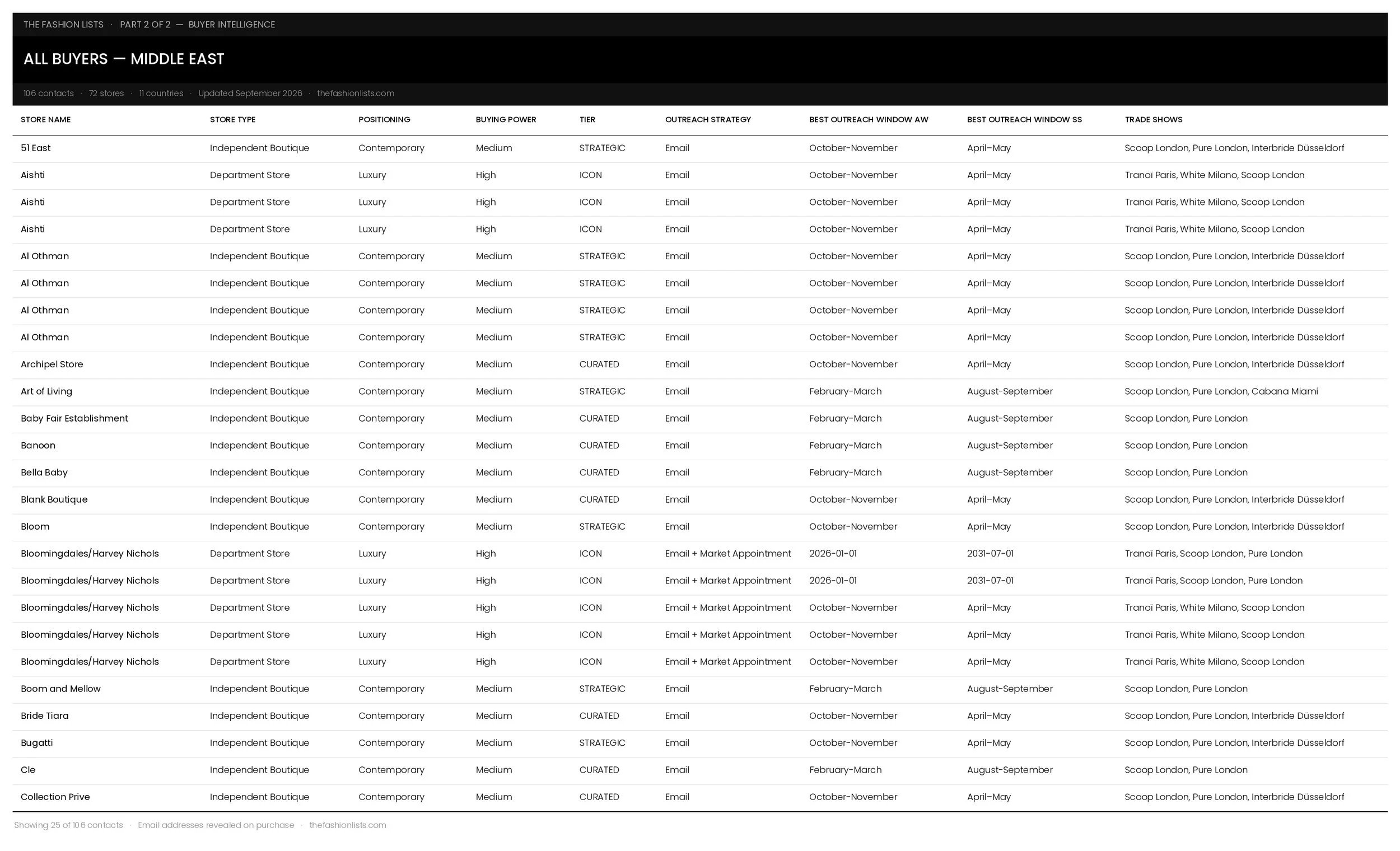This screenshot has width=1400, height=851.
Task: Click the BEST OUTREACH WINDOW SS header
Action: [1024, 119]
